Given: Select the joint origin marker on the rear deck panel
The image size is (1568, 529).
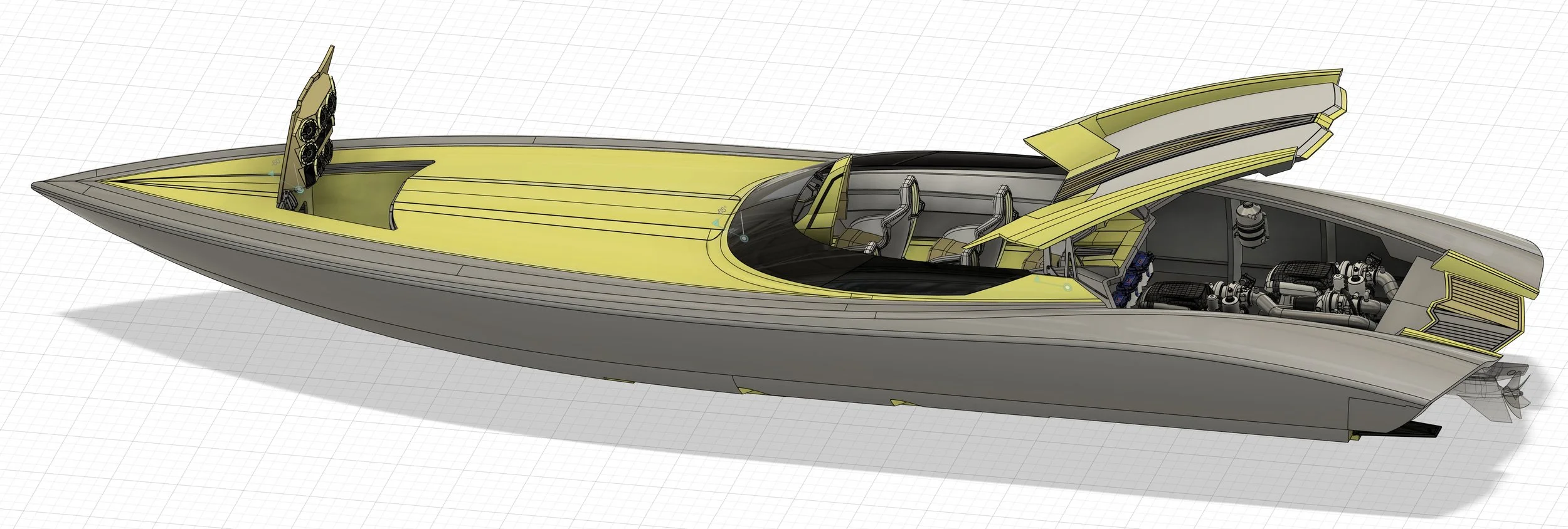Looking at the screenshot, I should click(1067, 287).
